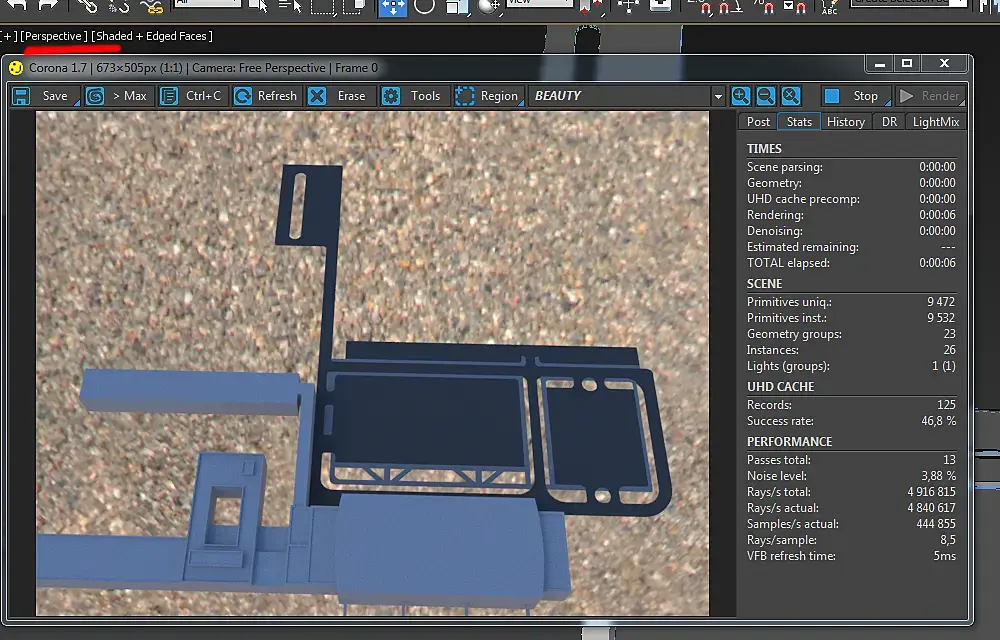Viewport: 1000px width, 640px height.
Task: Open the Perspective viewport label menu
Action: [x=55, y=36]
